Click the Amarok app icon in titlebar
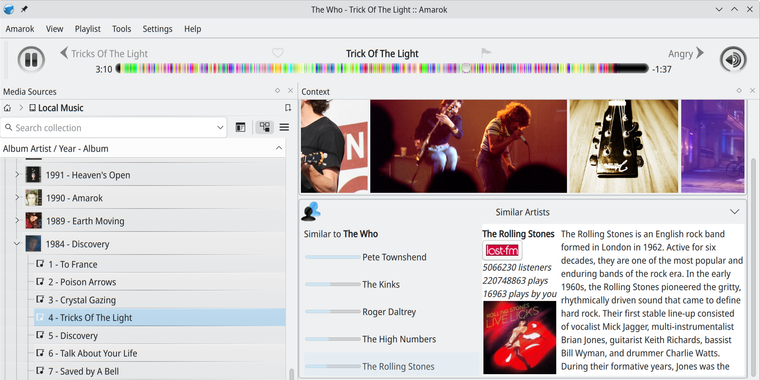This screenshot has height=380, width=760. point(9,9)
